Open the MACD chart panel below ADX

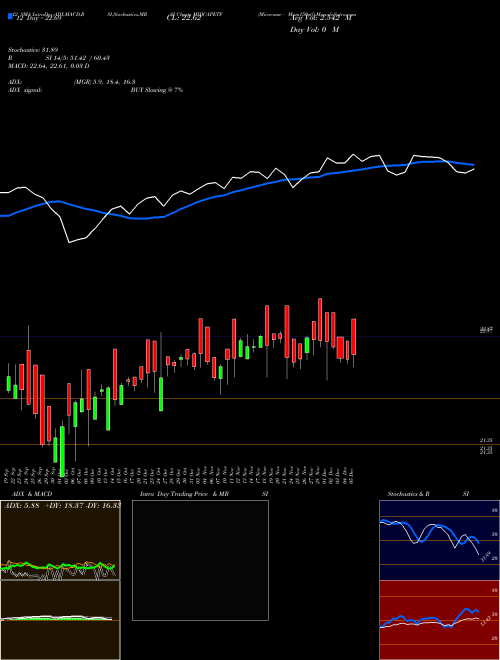point(60,620)
